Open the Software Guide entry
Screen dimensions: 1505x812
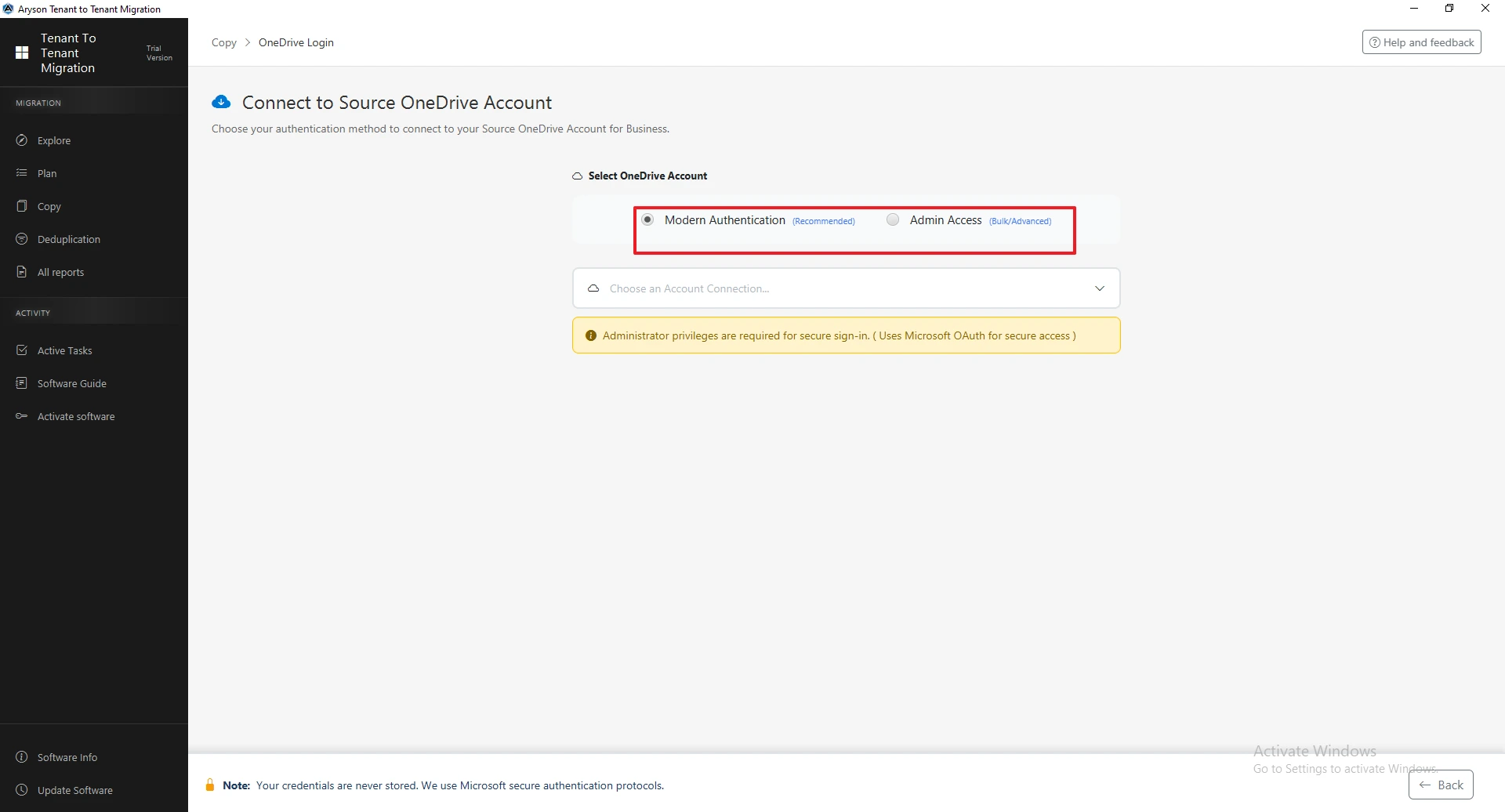[94, 383]
